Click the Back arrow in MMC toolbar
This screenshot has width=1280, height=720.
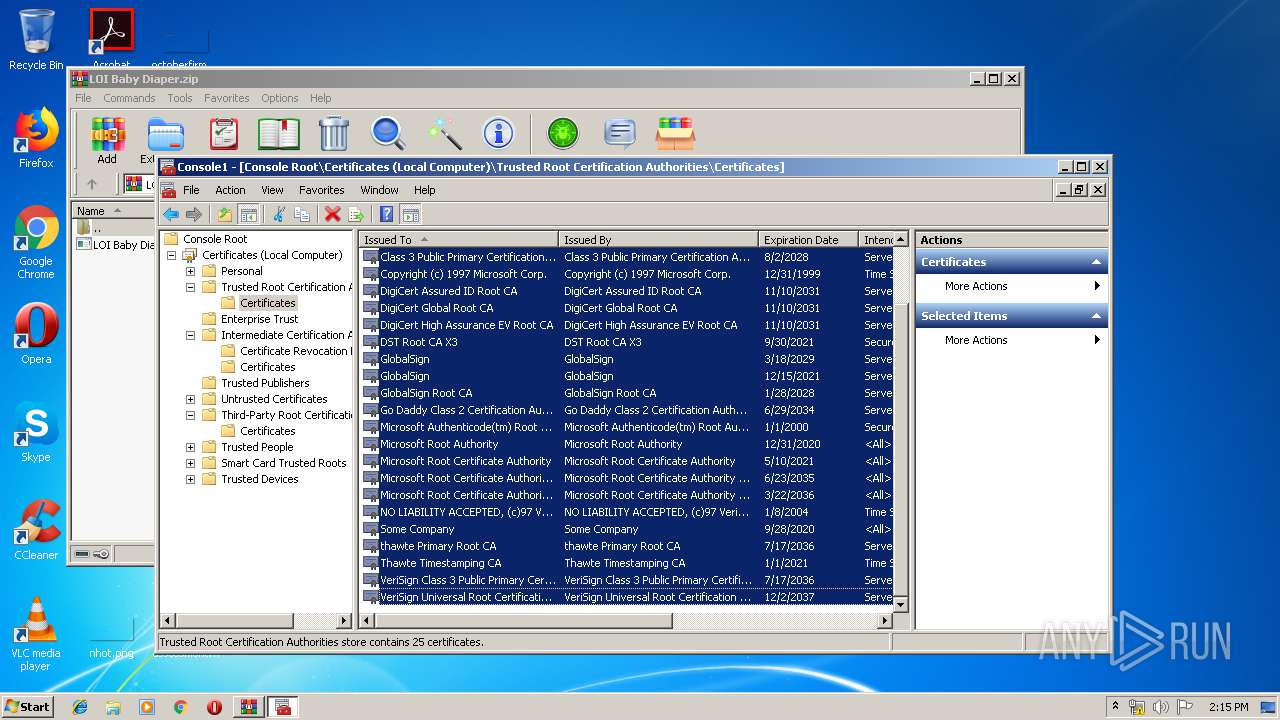coord(170,214)
